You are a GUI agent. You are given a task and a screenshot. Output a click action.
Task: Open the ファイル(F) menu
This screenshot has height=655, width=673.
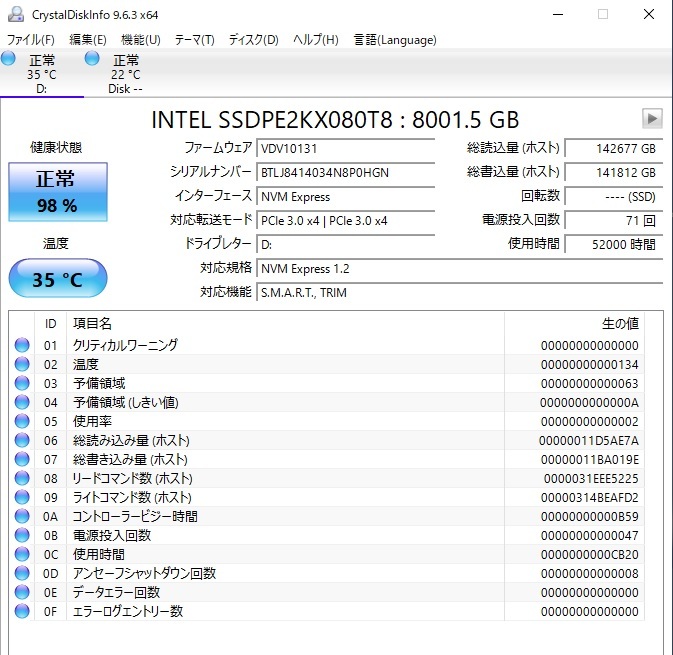point(31,40)
